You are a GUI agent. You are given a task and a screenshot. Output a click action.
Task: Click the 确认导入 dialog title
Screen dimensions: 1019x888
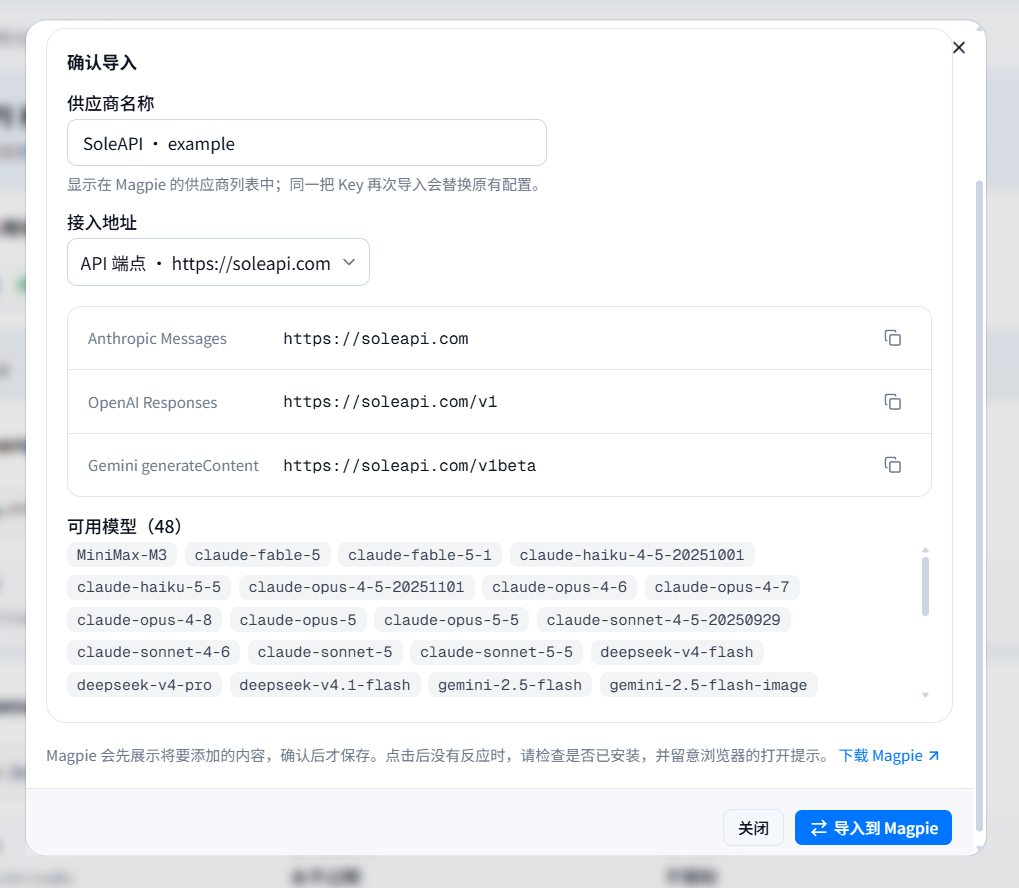(102, 62)
